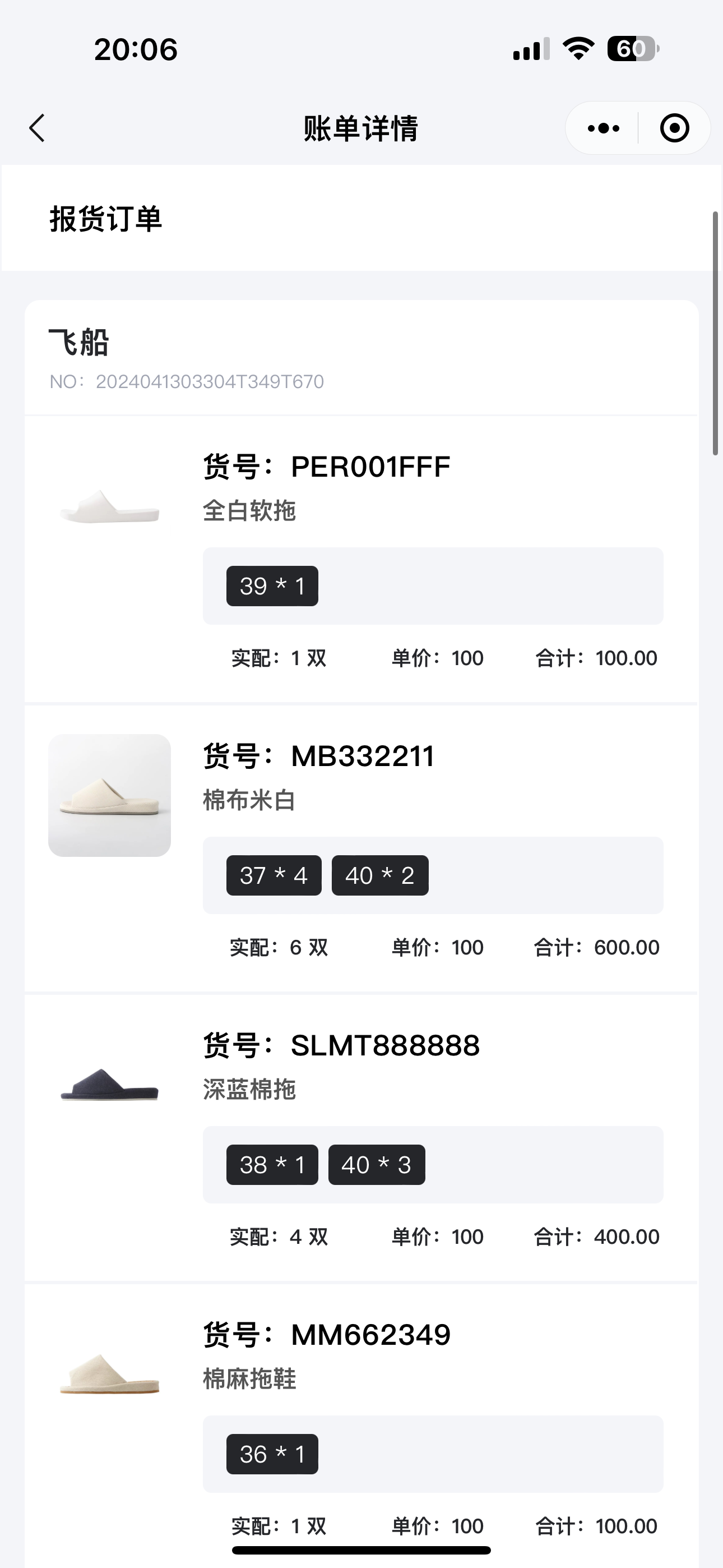723x1568 pixels.
Task: Select the 40 * 3 size tag
Action: (377, 1165)
